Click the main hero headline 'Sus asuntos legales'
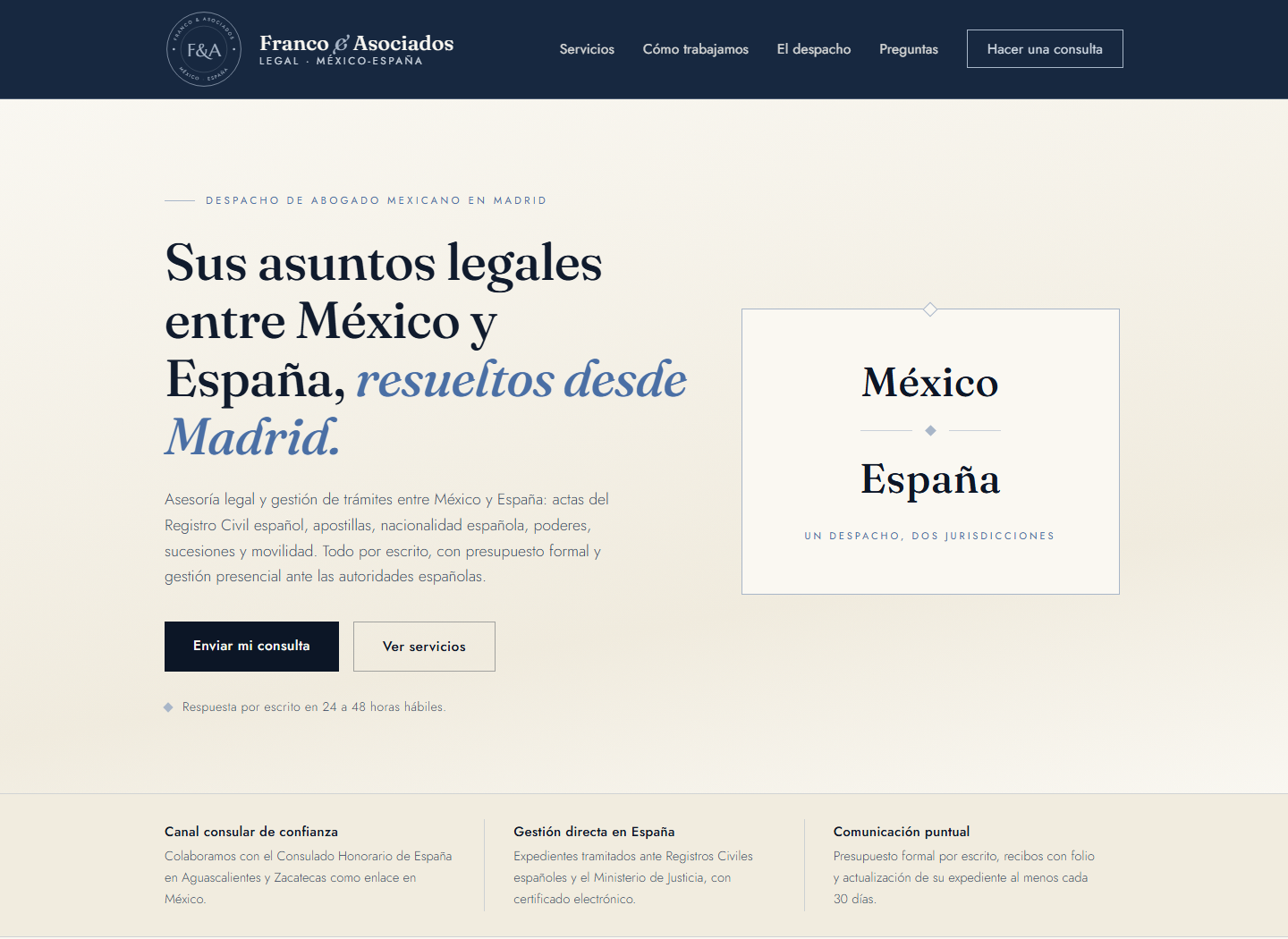The height and width of the screenshot is (939, 1288). click(x=426, y=350)
